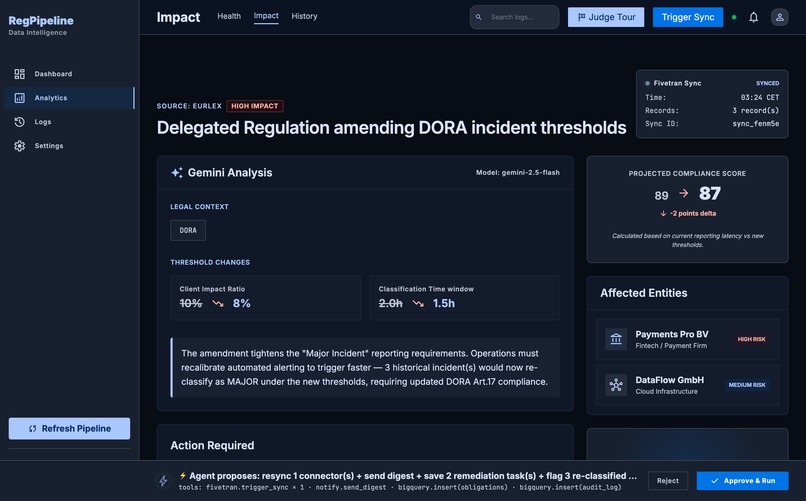Click the projected score 87

click(710, 193)
